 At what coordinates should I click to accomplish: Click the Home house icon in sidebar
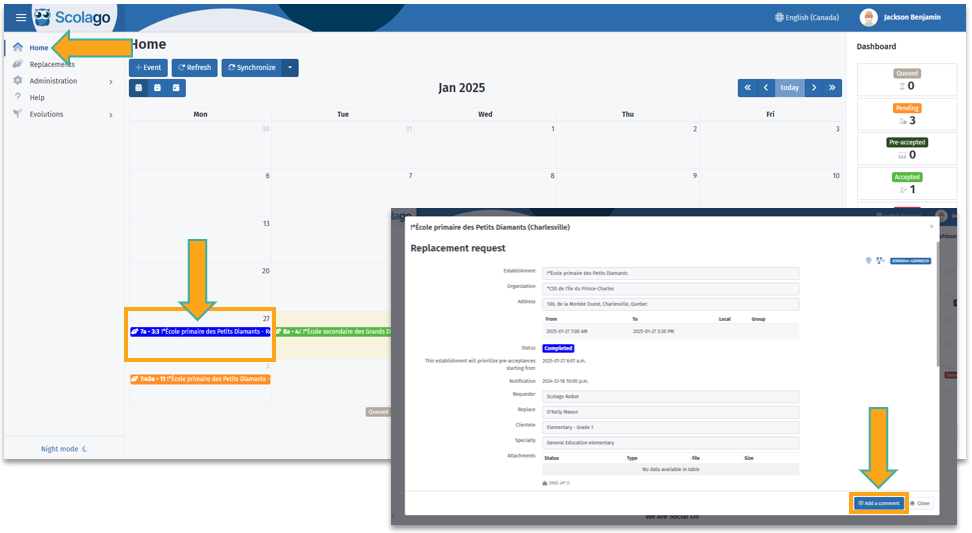[17, 47]
